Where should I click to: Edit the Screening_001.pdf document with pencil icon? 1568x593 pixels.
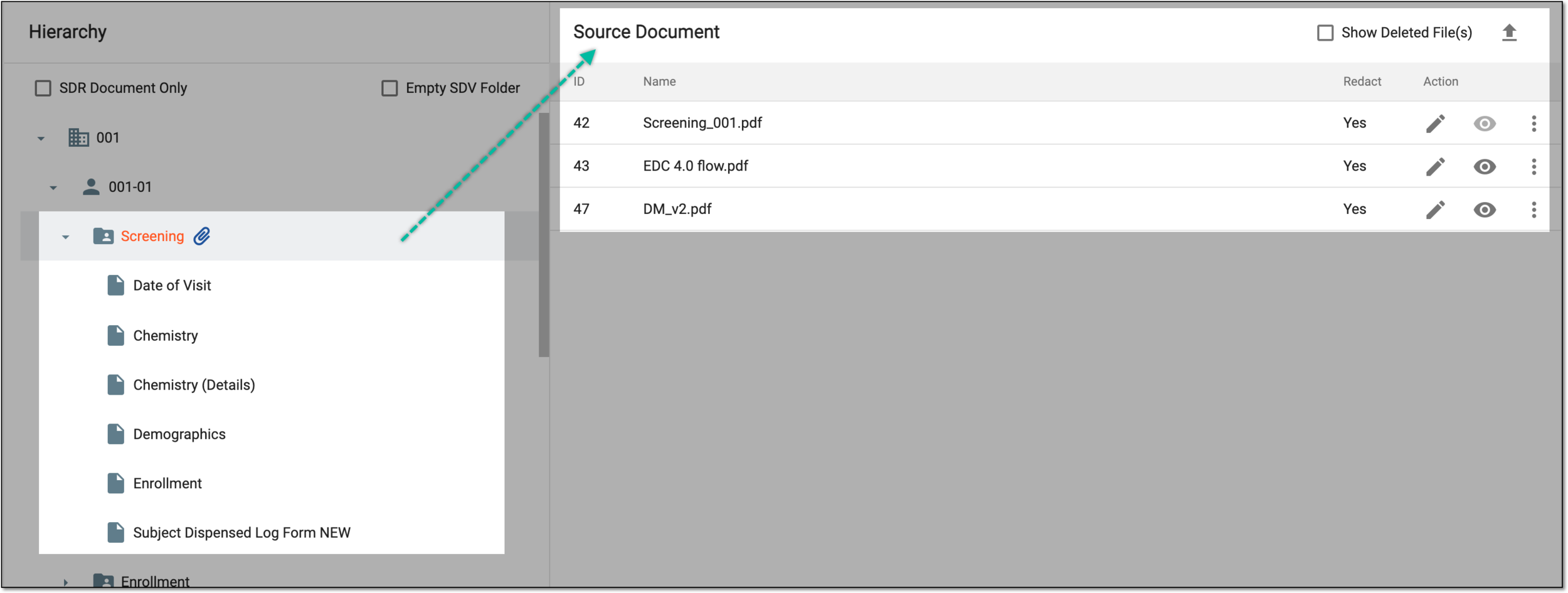1435,124
